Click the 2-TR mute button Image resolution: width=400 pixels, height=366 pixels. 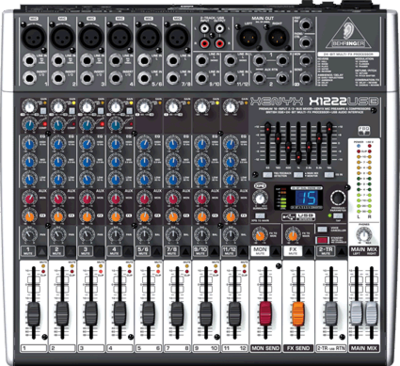click(x=325, y=251)
